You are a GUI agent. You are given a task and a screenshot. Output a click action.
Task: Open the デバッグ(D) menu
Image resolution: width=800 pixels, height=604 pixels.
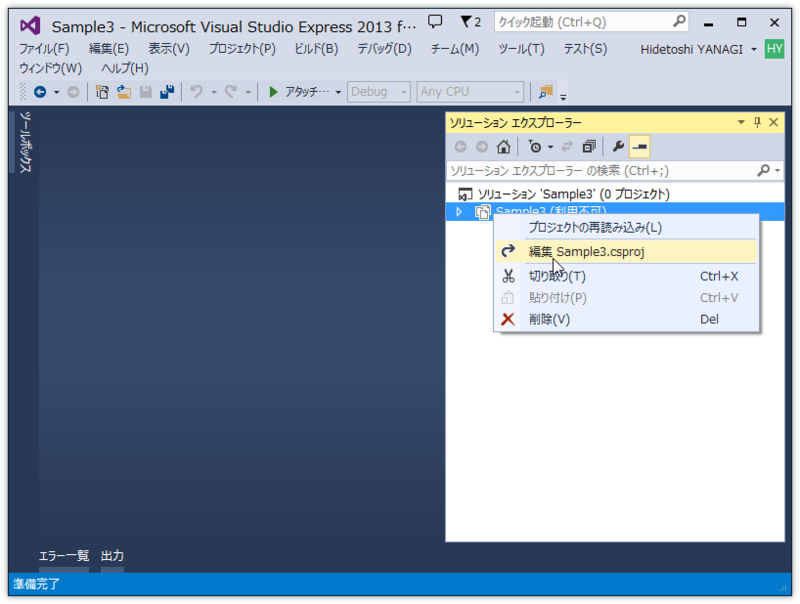tap(384, 49)
